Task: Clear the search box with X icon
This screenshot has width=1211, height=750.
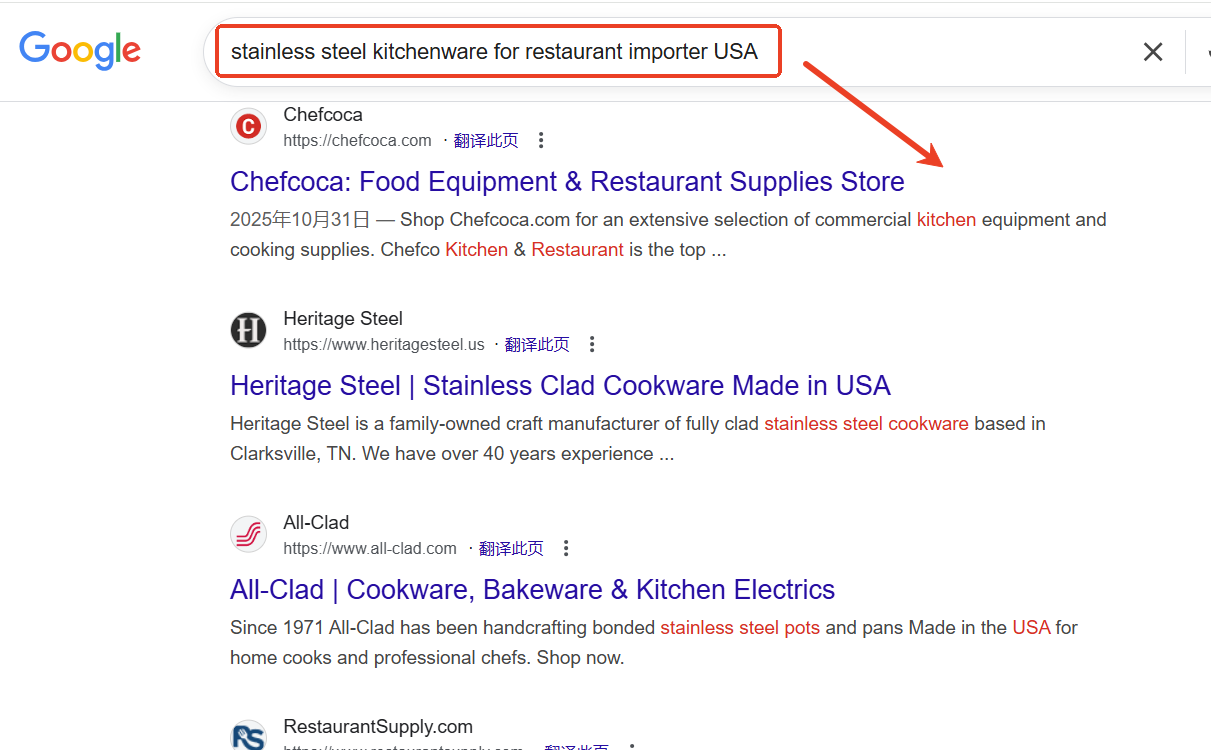Action: click(x=1153, y=52)
